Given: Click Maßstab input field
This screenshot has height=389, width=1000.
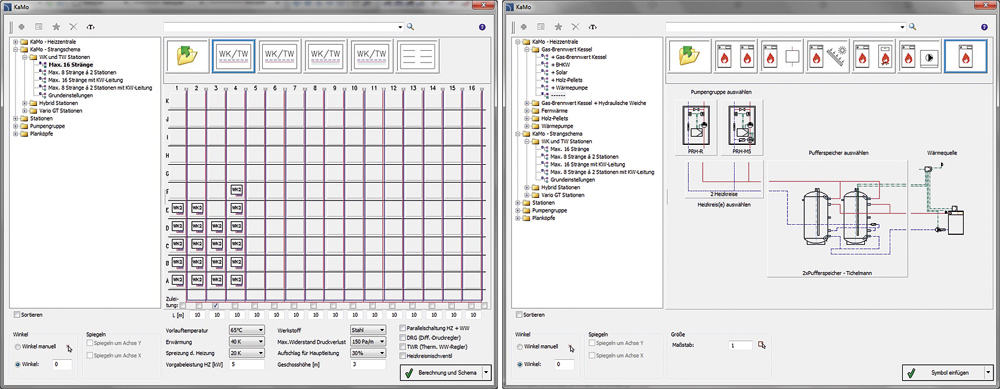Looking at the screenshot, I should point(740,345).
